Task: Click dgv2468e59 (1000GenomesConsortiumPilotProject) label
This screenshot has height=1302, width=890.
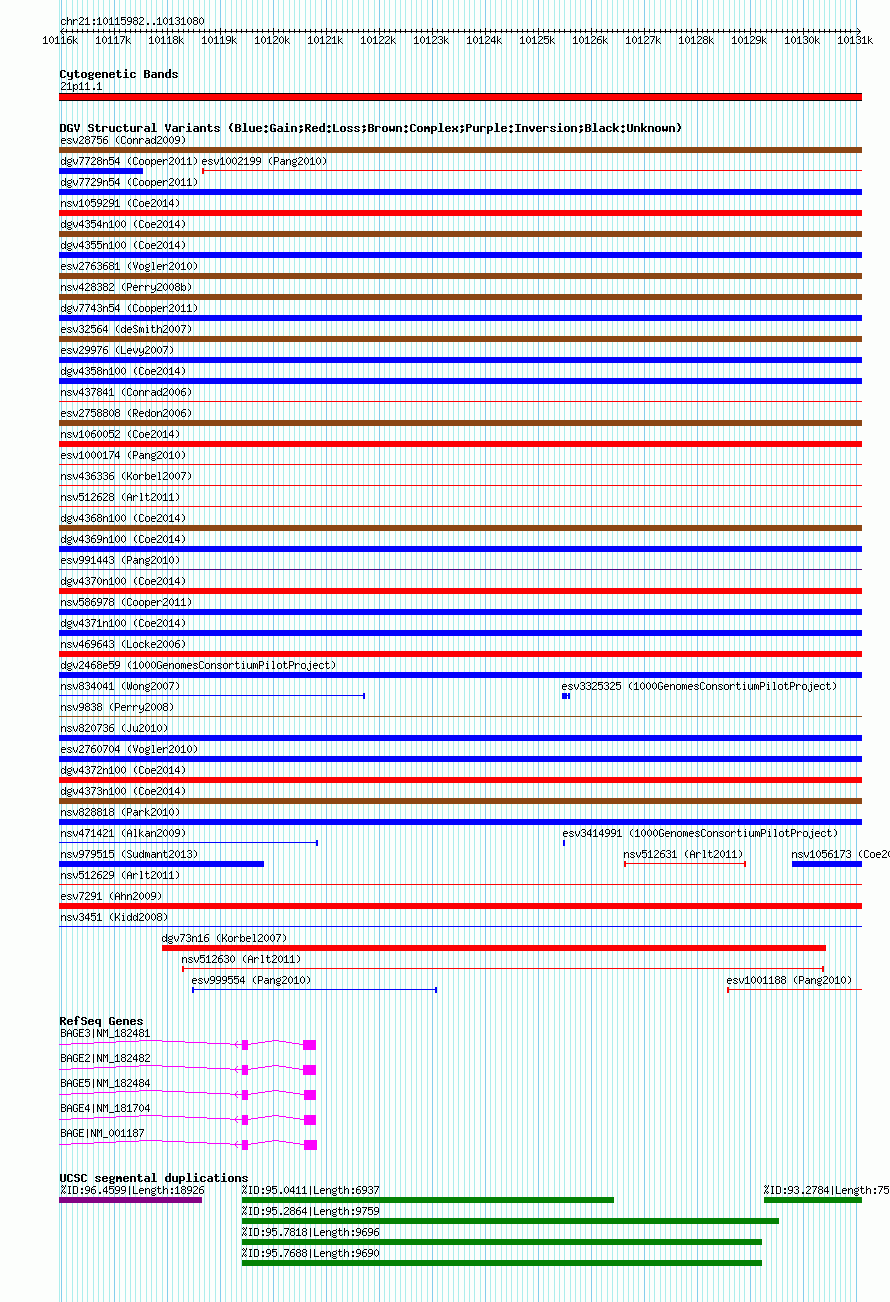Action: [198, 666]
